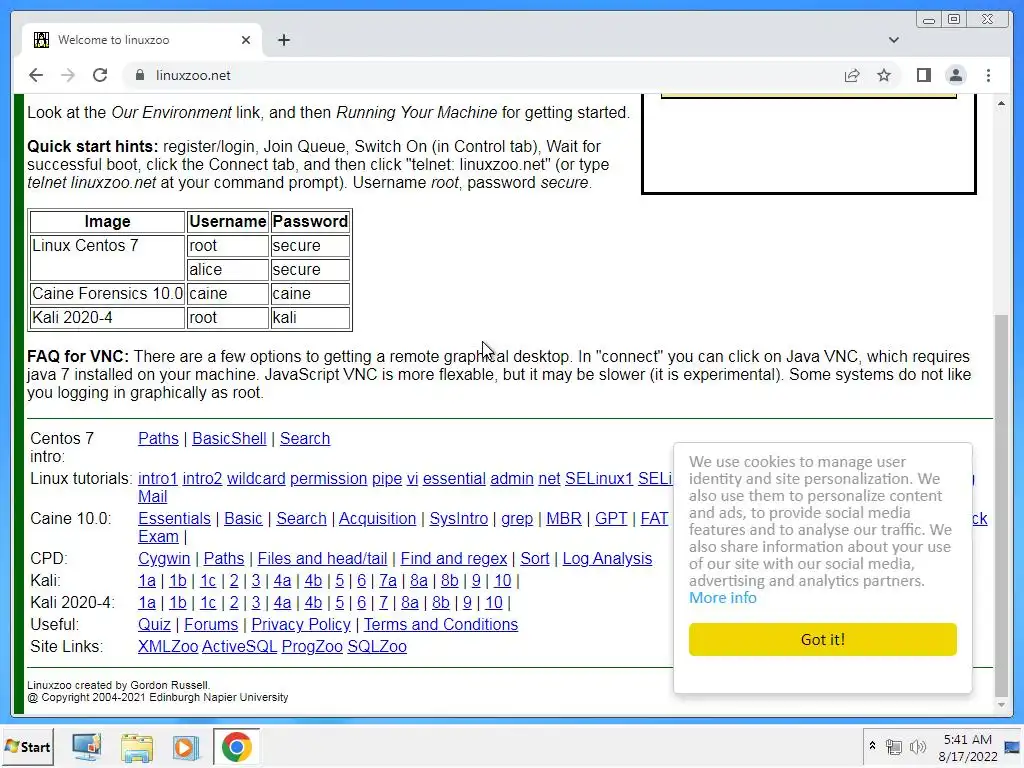
Task: Open Centos 7 intro Paths link
Action: 158,438
